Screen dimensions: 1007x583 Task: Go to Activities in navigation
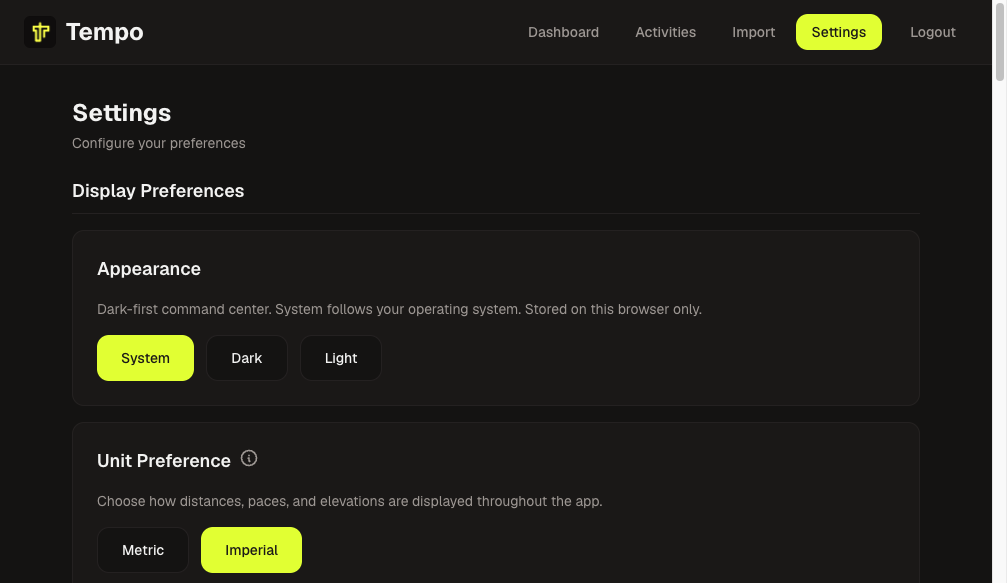coord(665,32)
